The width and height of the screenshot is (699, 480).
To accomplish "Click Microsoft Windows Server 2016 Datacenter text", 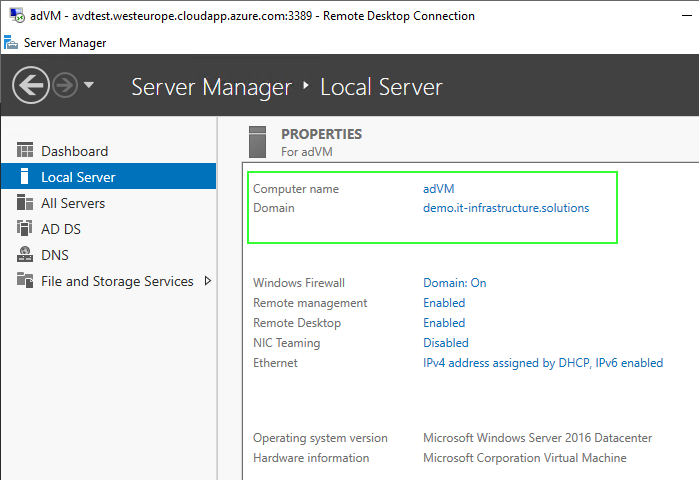I will [537, 438].
